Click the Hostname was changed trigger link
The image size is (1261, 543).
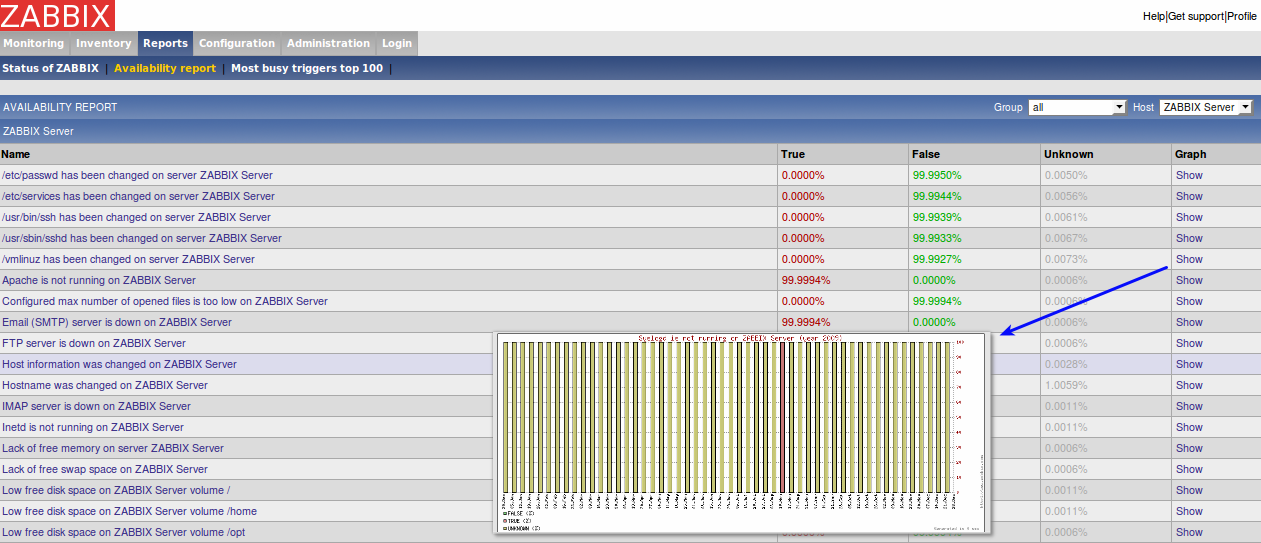pos(105,385)
